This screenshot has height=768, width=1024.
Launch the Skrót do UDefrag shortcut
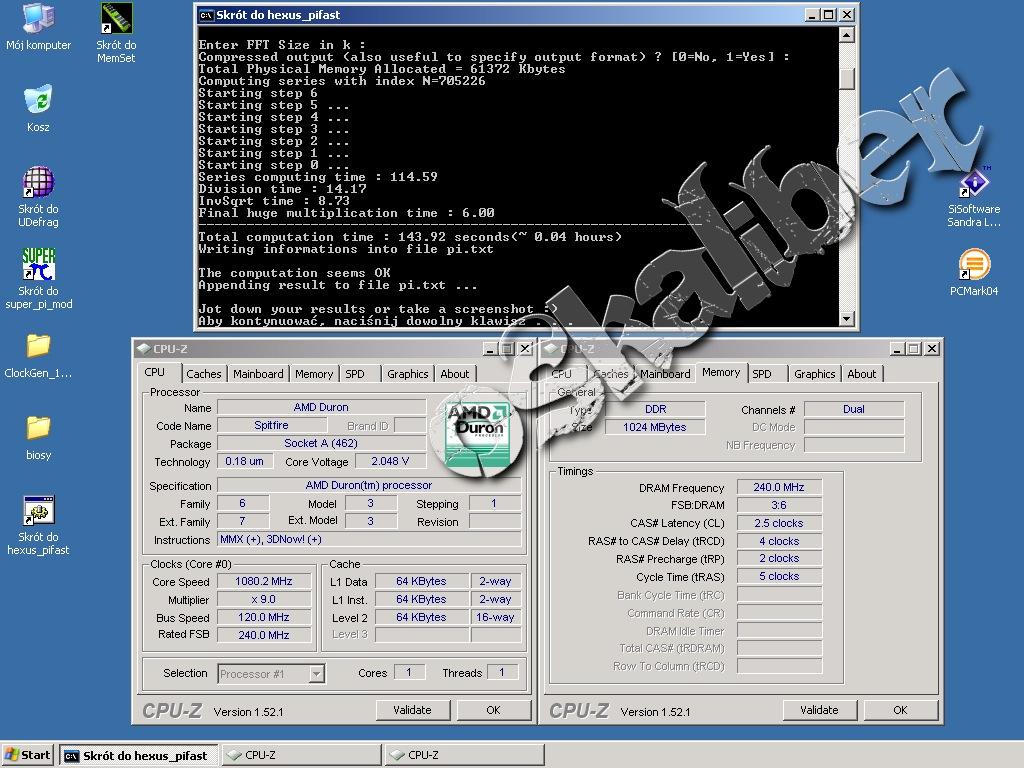[x=38, y=196]
